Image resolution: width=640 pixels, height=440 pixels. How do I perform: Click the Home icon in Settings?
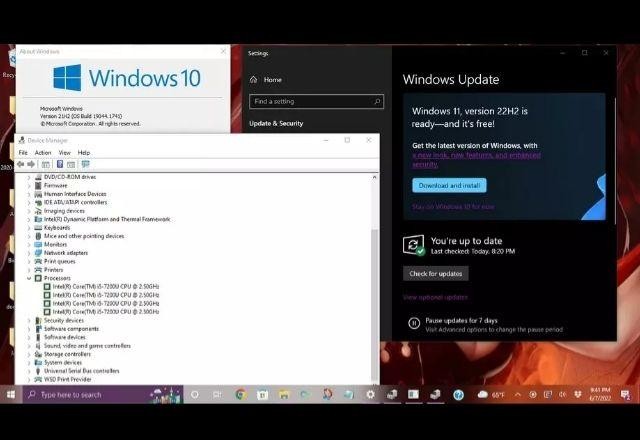tap(254, 79)
